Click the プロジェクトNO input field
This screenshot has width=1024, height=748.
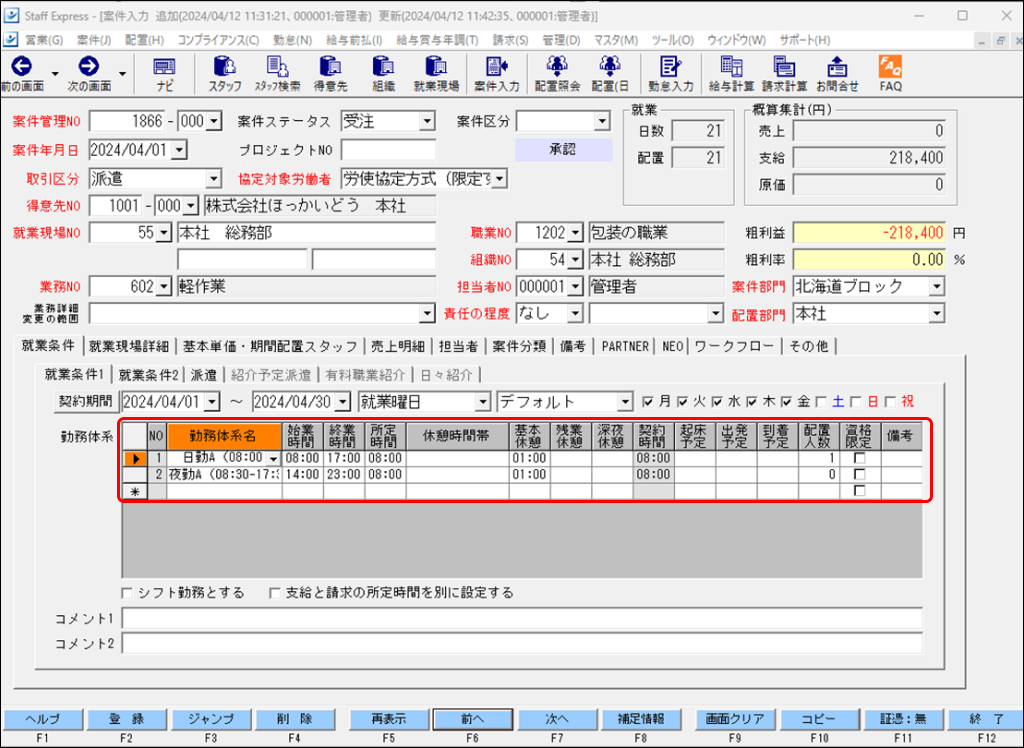pos(389,150)
